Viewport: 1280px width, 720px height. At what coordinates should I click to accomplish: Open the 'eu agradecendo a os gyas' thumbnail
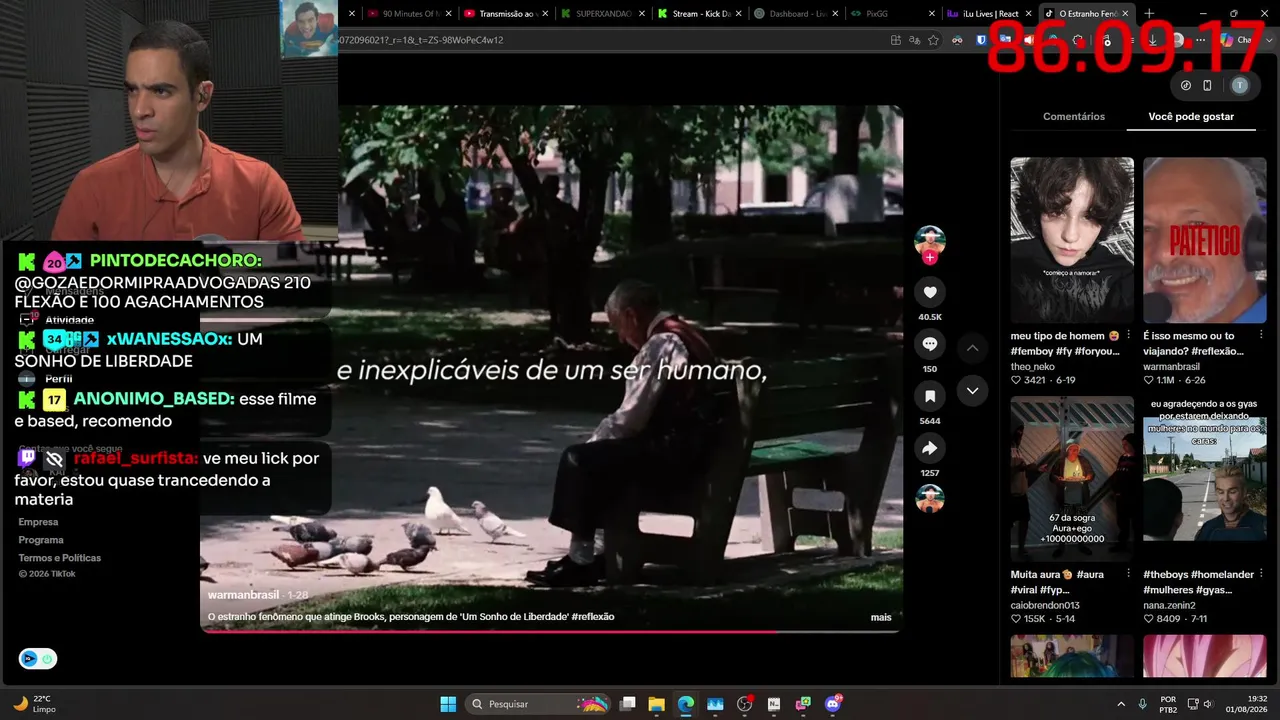1205,479
